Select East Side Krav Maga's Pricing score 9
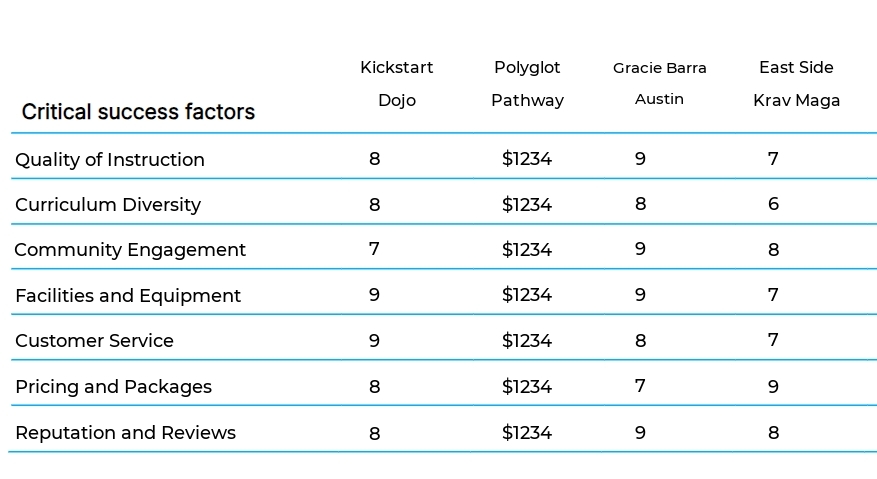Viewport: 877px width, 479px height. pyautogui.click(x=774, y=387)
